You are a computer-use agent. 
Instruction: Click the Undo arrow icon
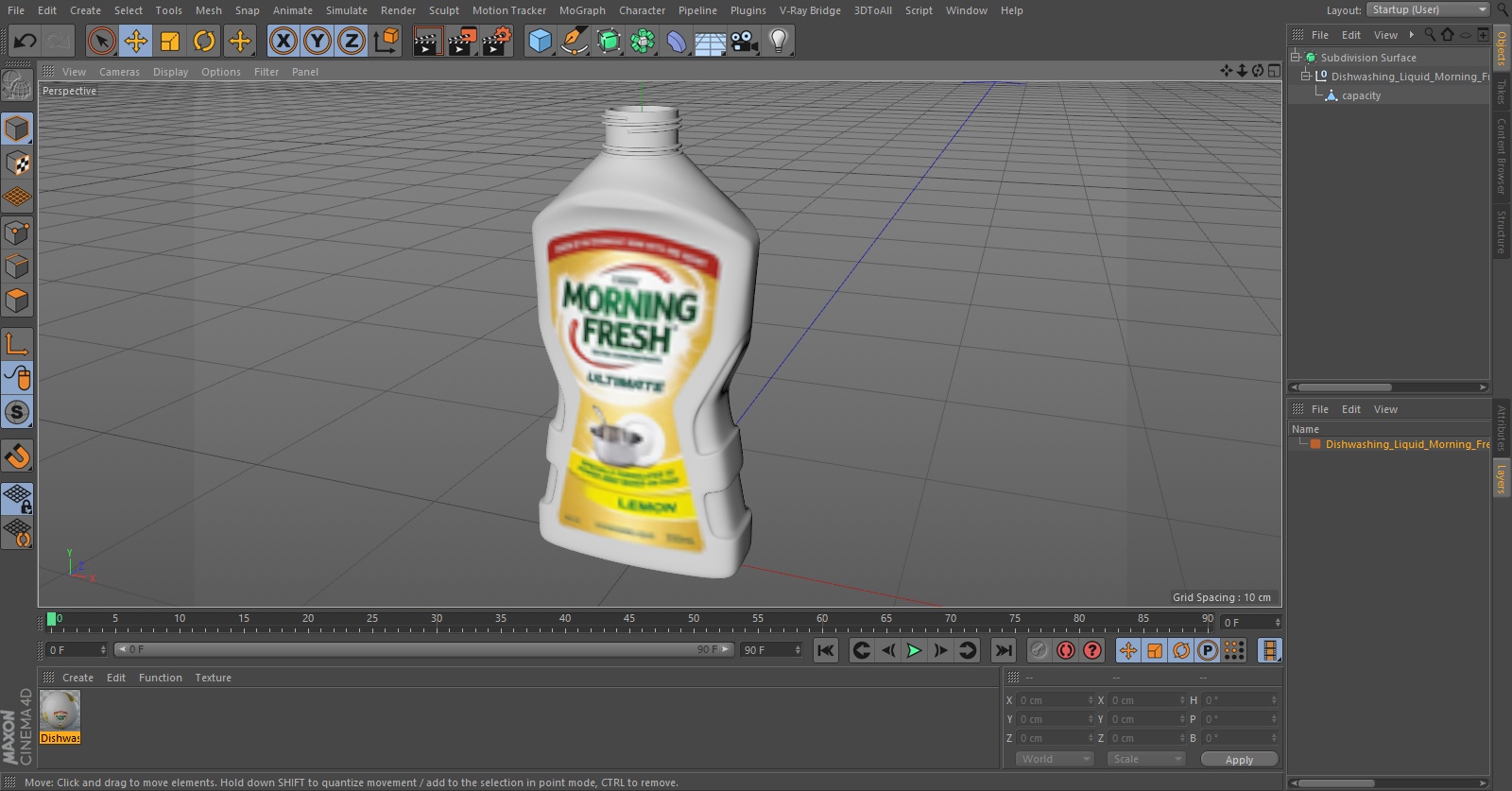25,41
